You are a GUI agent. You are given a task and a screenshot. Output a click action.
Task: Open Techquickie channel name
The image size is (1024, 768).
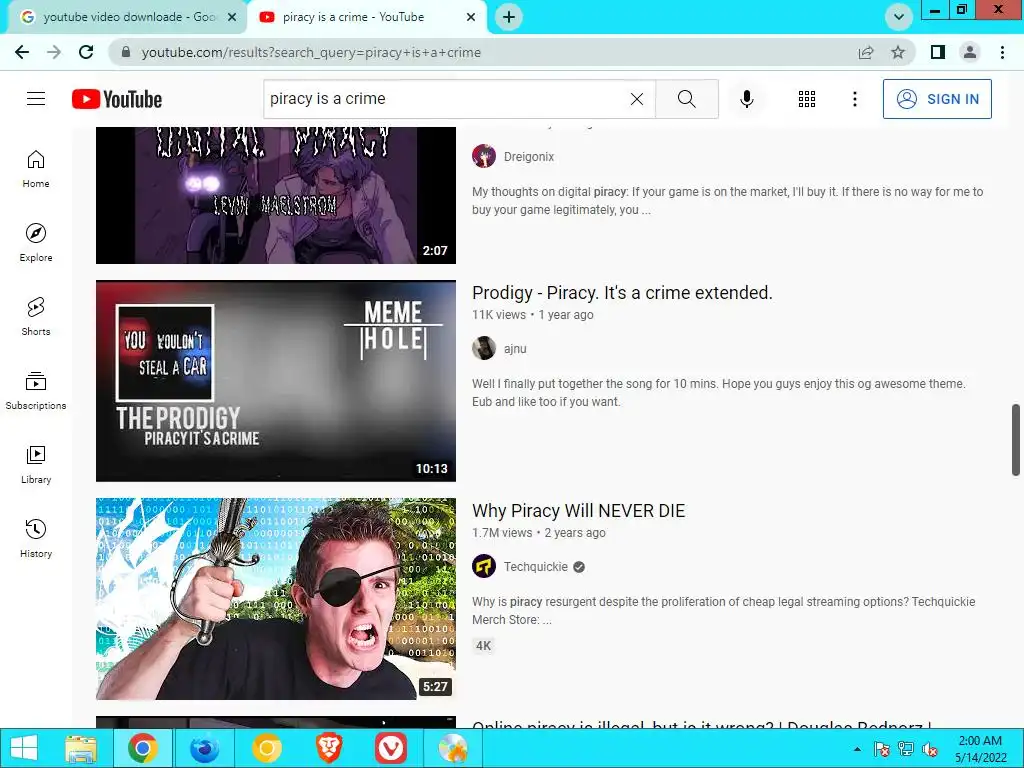tap(536, 567)
